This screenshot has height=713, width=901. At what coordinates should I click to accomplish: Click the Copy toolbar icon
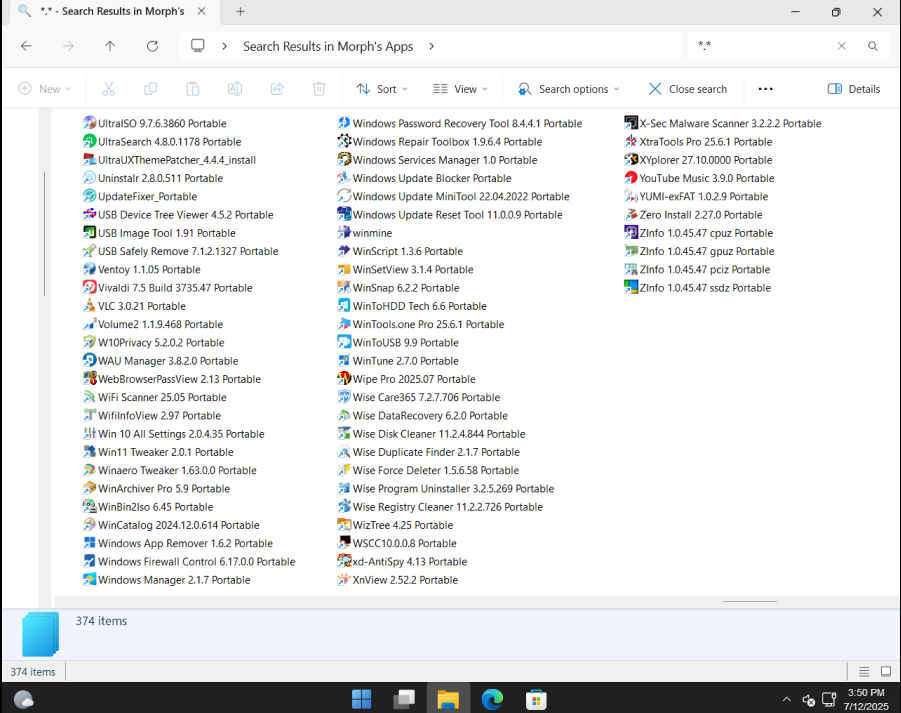151,89
